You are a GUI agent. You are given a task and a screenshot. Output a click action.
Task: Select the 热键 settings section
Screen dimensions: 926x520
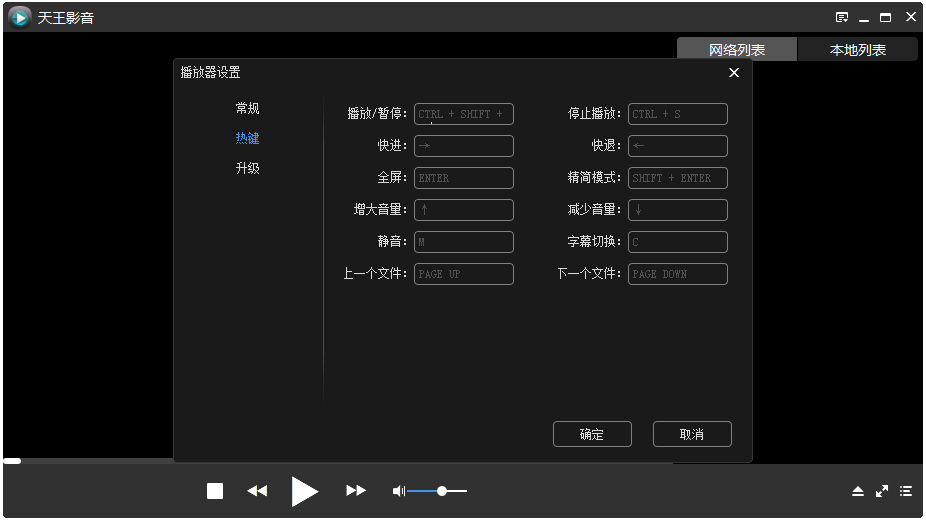[x=247, y=138]
